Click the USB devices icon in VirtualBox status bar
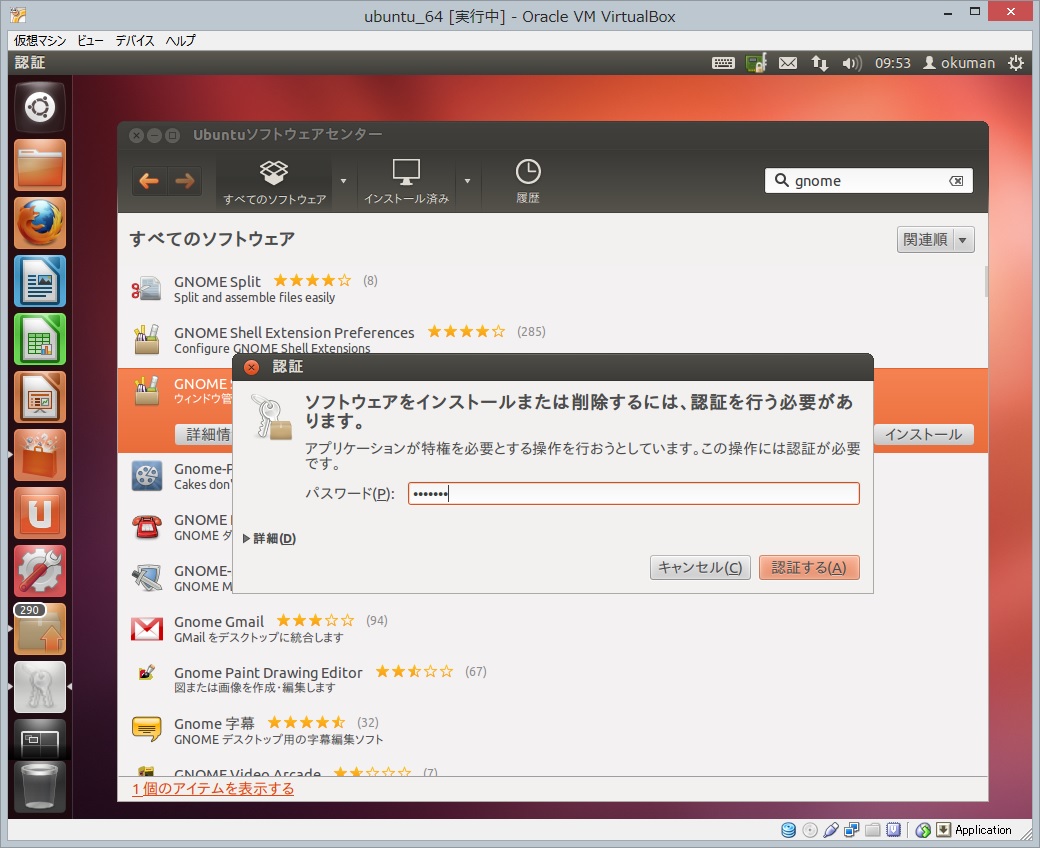 pos(831,829)
